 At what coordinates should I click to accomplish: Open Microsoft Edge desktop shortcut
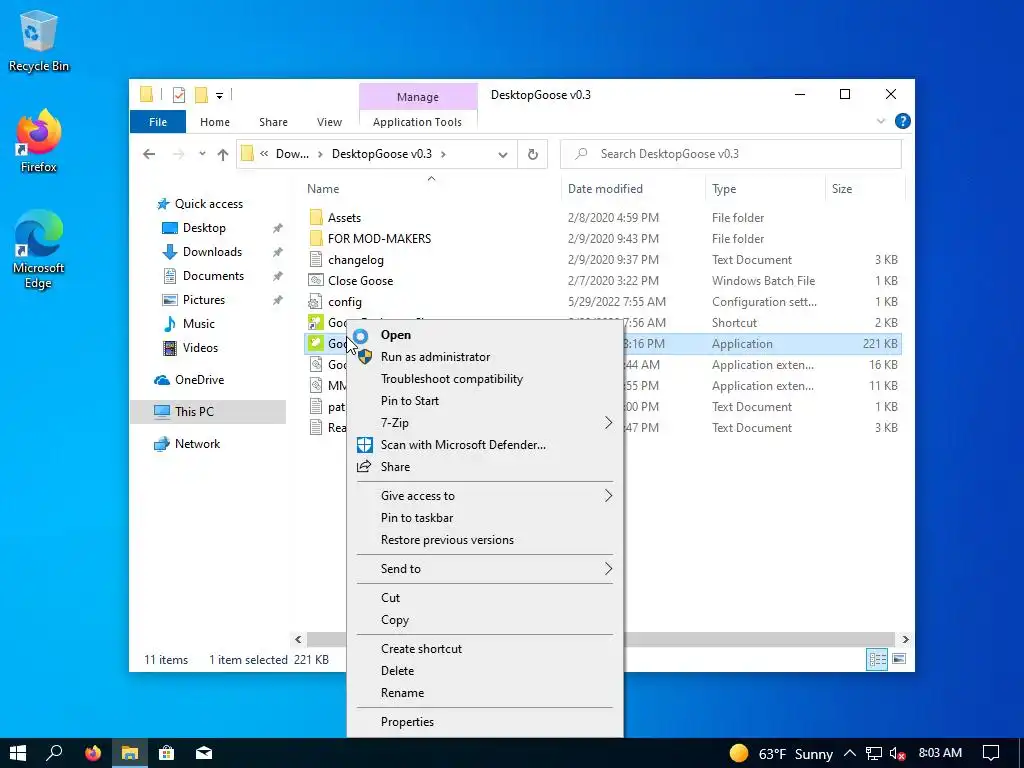point(39,249)
